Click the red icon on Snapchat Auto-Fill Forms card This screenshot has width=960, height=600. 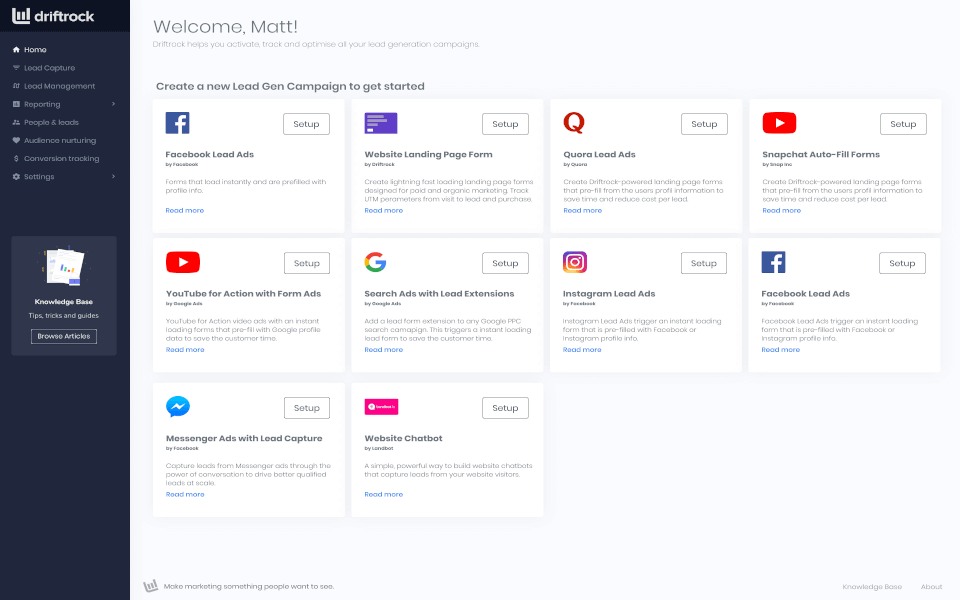tap(779, 123)
